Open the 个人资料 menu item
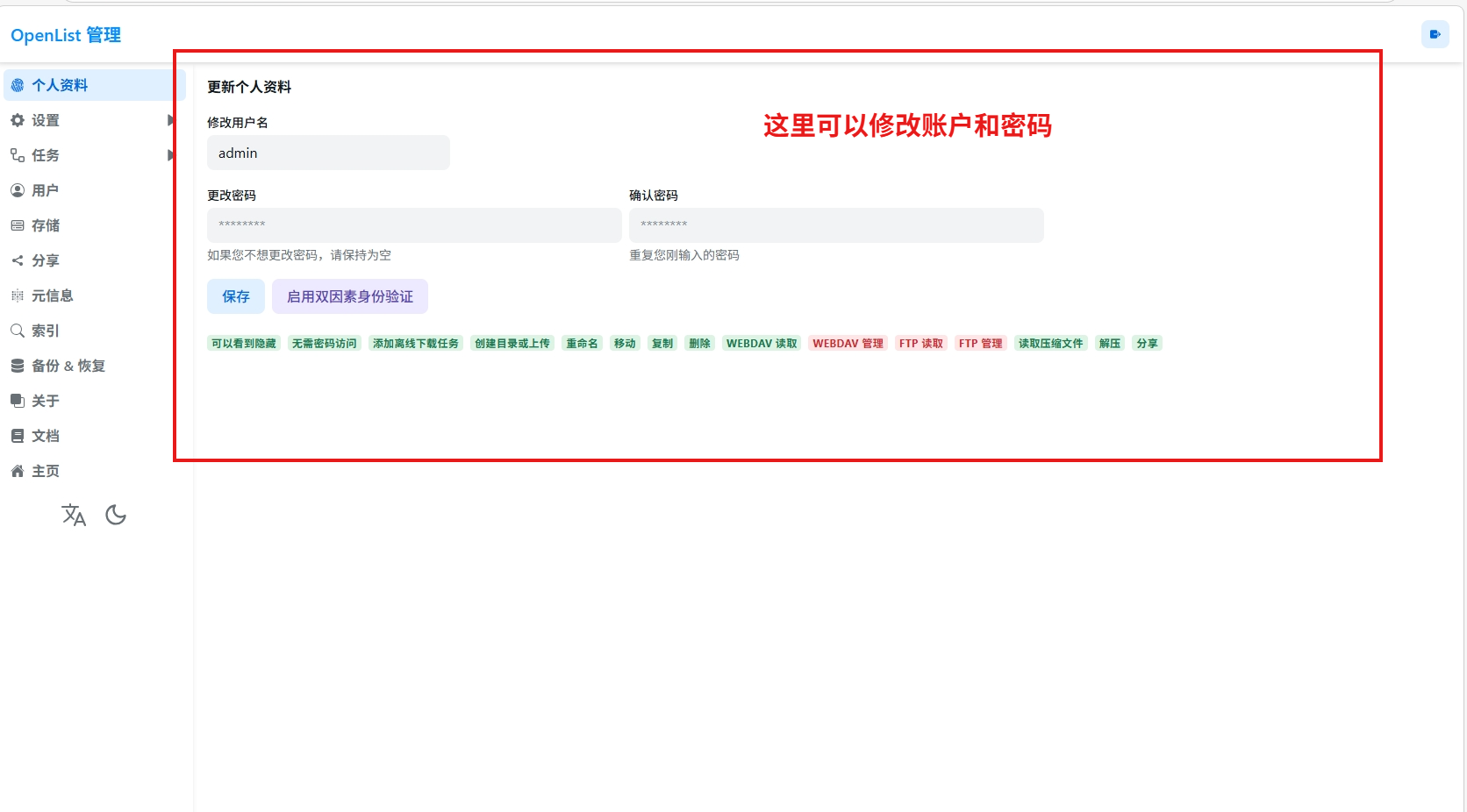This screenshot has width=1467, height=812. 95,85
